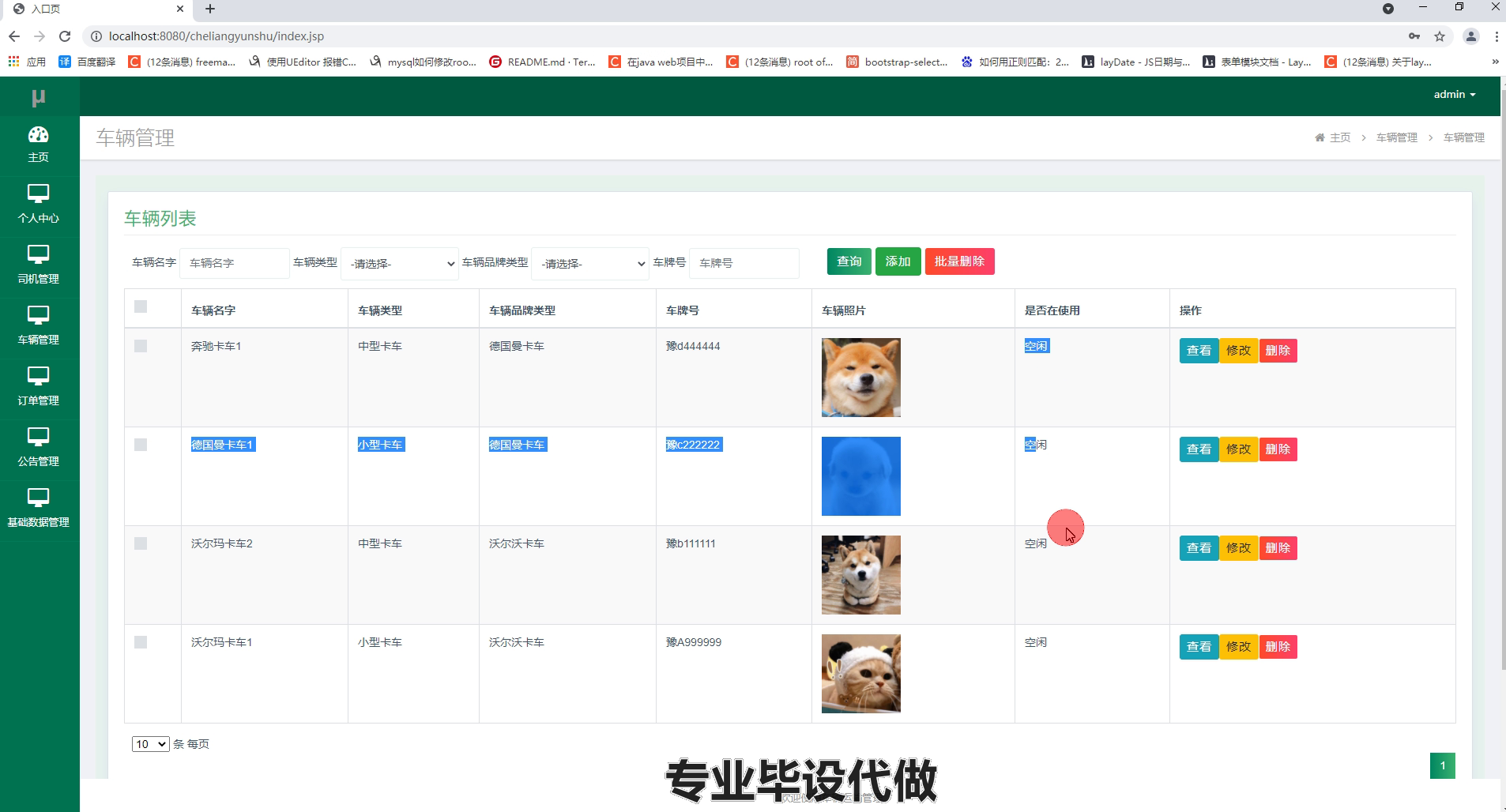Click the site logo at sidebar top
1506x812 pixels.
(38, 97)
